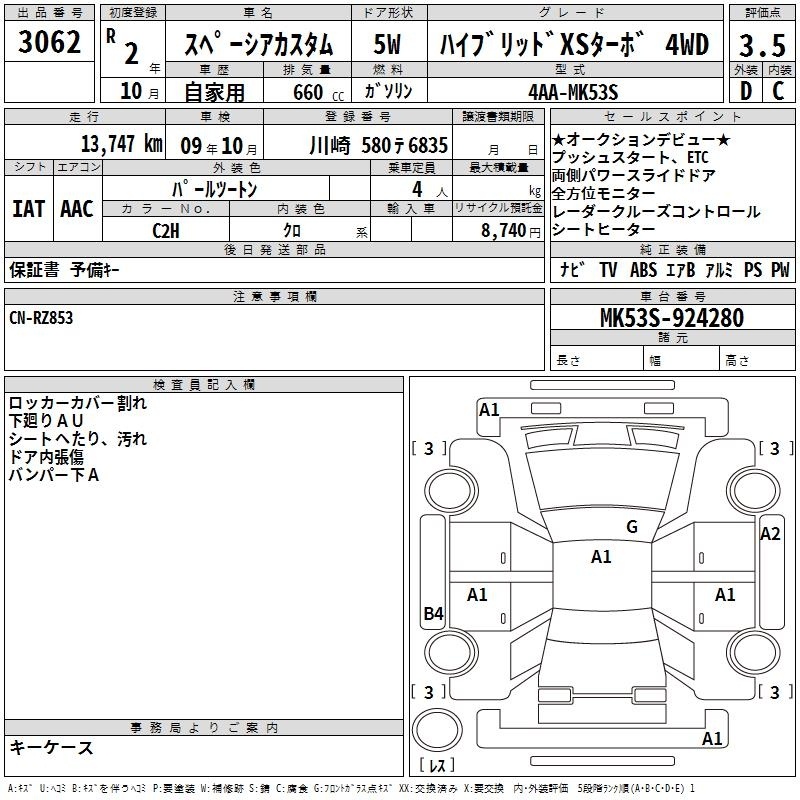Select the A1 mark above the car's front
Image resolution: width=800 pixels, height=800 pixels.
[x=489, y=409]
